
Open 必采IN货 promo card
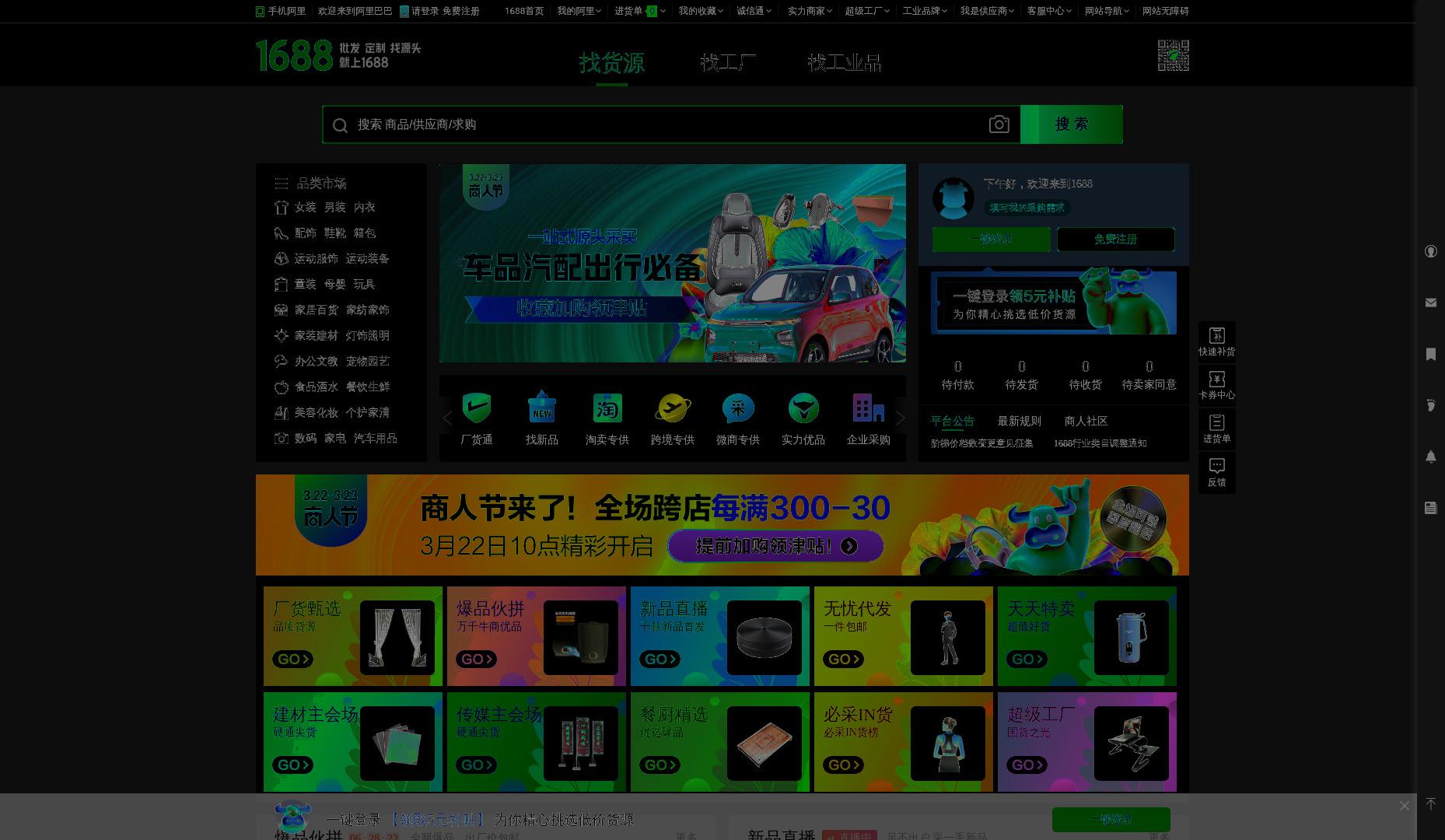click(904, 742)
